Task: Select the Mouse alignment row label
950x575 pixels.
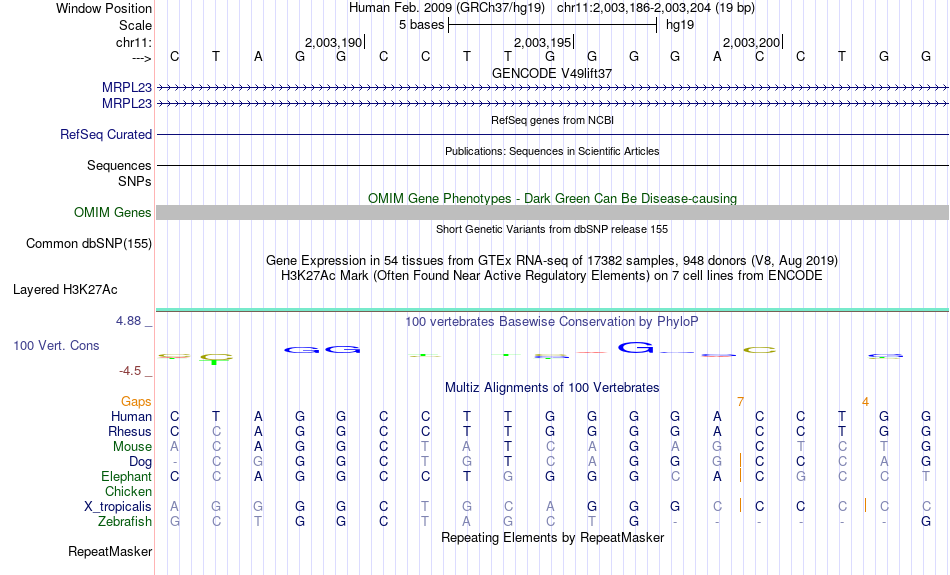Action: pos(132,447)
